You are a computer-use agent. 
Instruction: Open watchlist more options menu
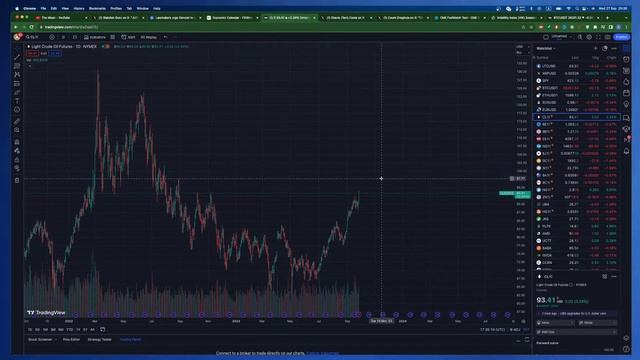click(614, 49)
